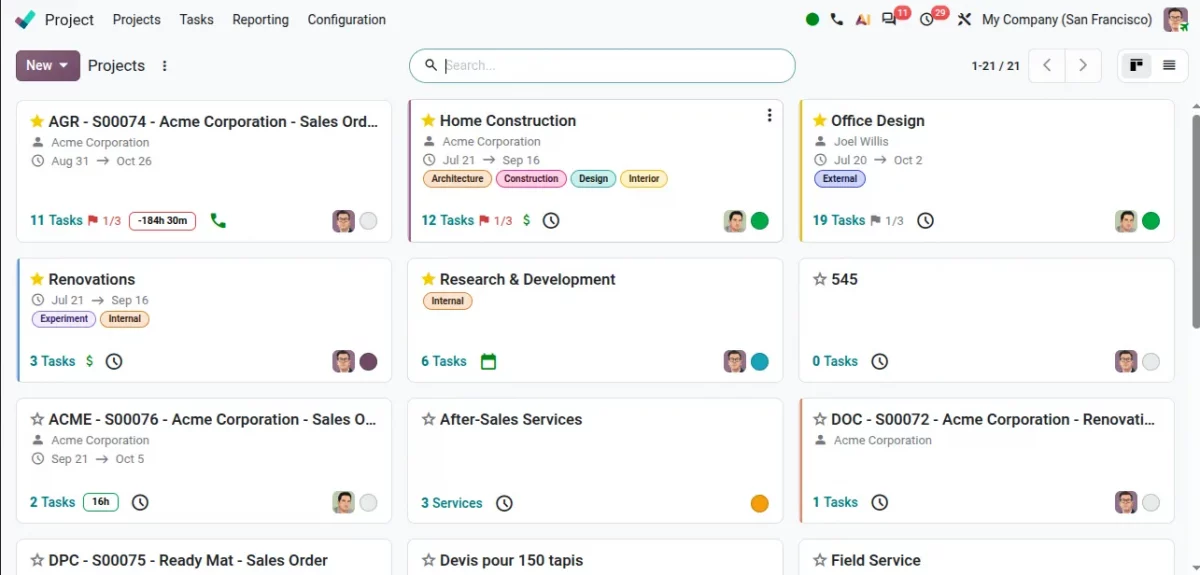Star the ACME - S00076 project as favorite
The height and width of the screenshot is (575, 1200).
(37, 419)
